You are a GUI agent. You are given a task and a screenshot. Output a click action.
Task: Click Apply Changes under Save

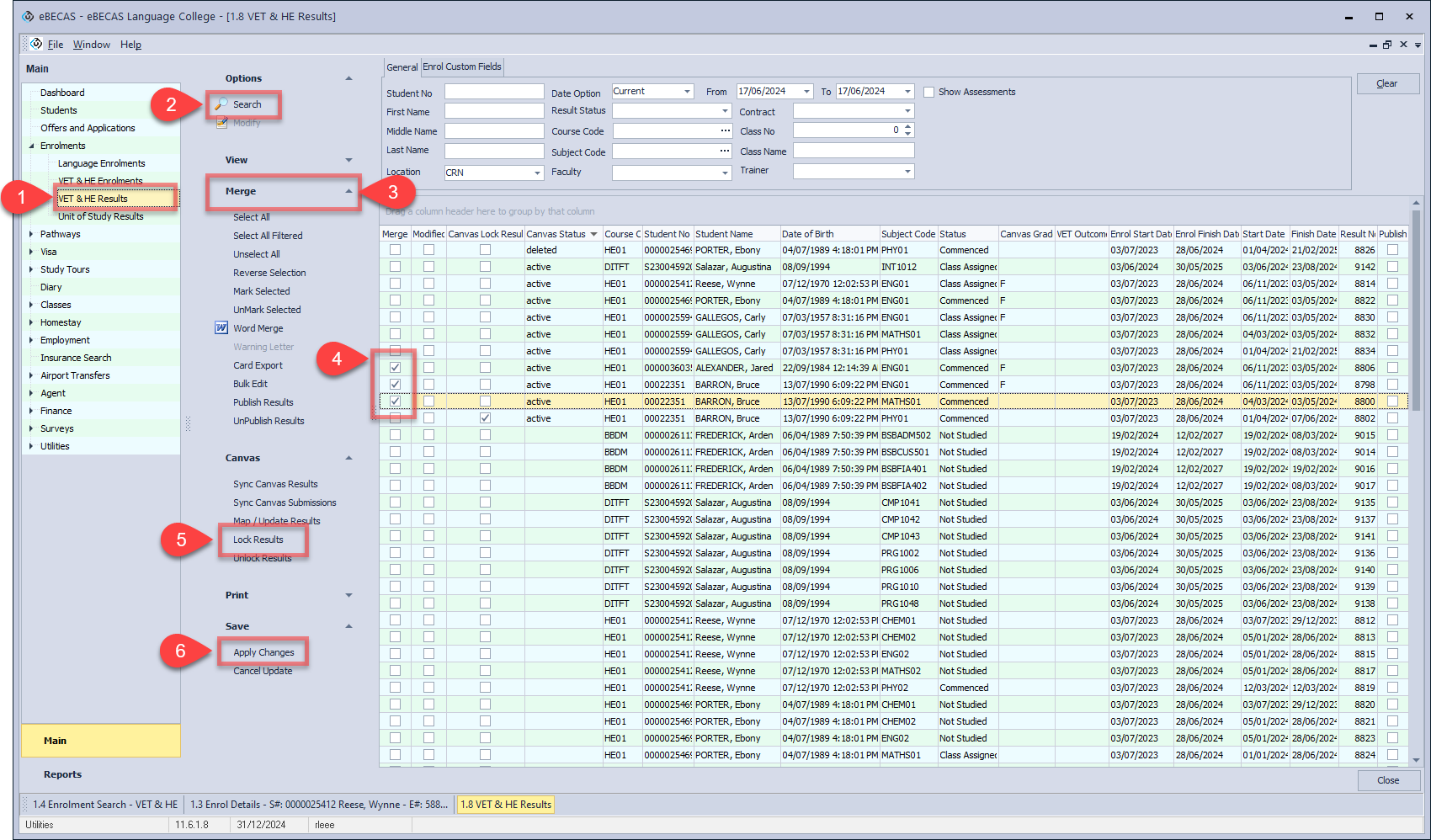tap(263, 652)
